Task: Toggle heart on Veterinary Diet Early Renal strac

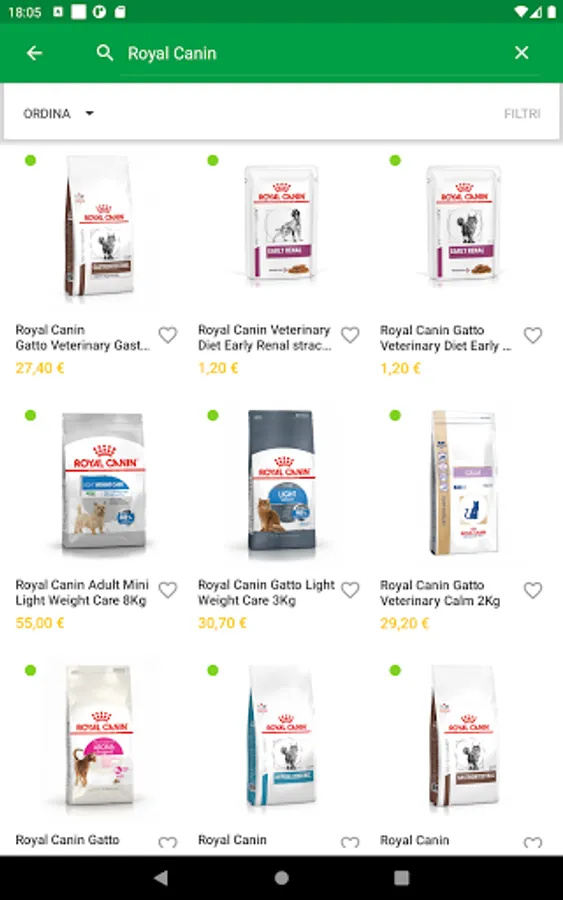Action: [350, 335]
